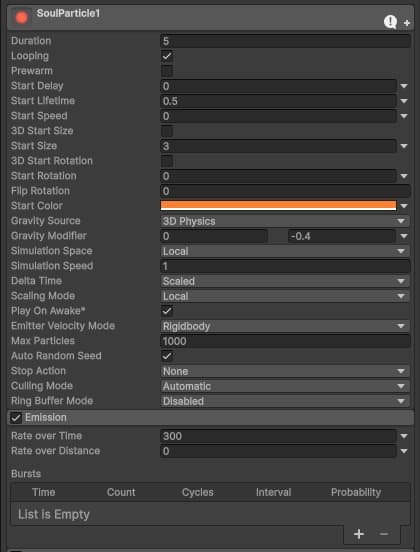The width and height of the screenshot is (420, 552).
Task: Click the red SoulParticle1 particle icon
Action: (21, 17)
